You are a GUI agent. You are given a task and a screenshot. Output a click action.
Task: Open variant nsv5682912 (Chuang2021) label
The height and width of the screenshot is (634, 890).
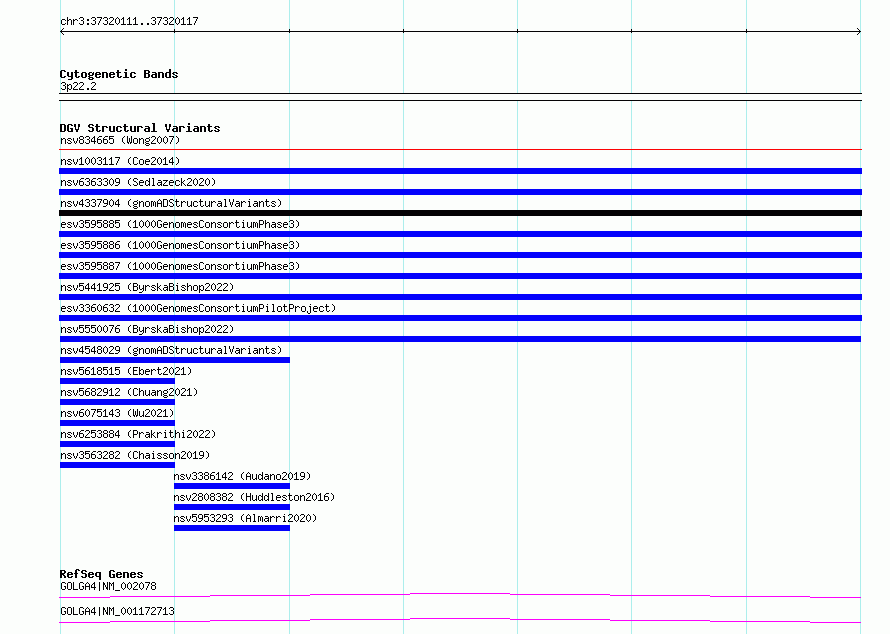pyautogui.click(x=129, y=392)
